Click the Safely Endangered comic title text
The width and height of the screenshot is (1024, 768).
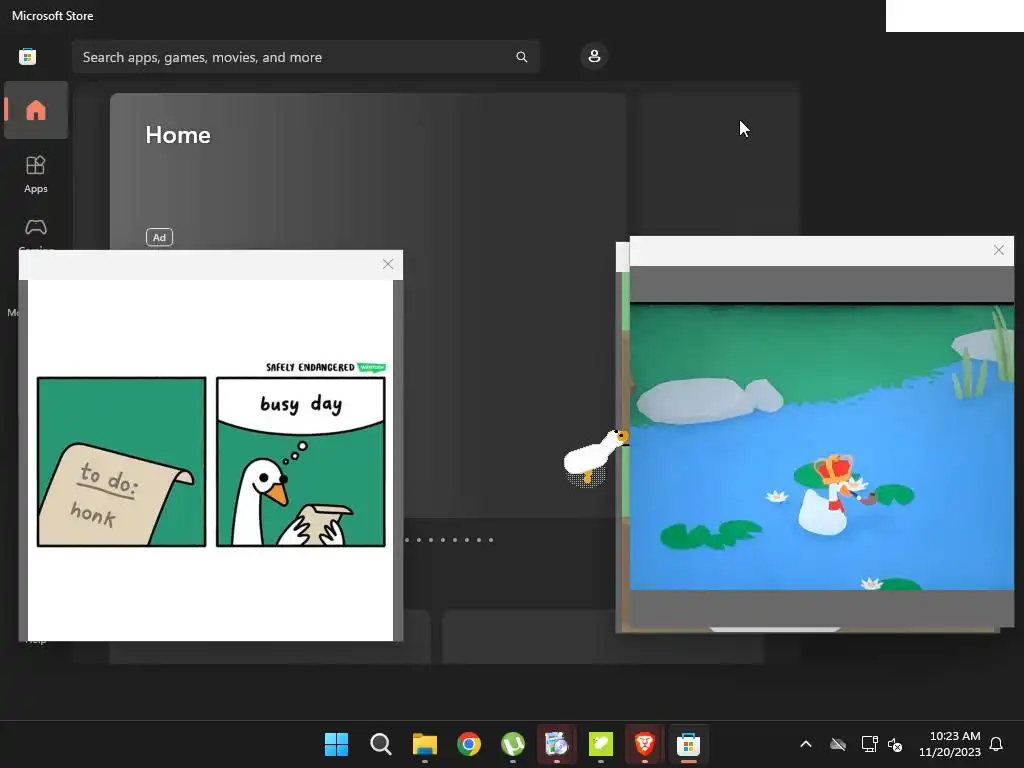coord(310,367)
